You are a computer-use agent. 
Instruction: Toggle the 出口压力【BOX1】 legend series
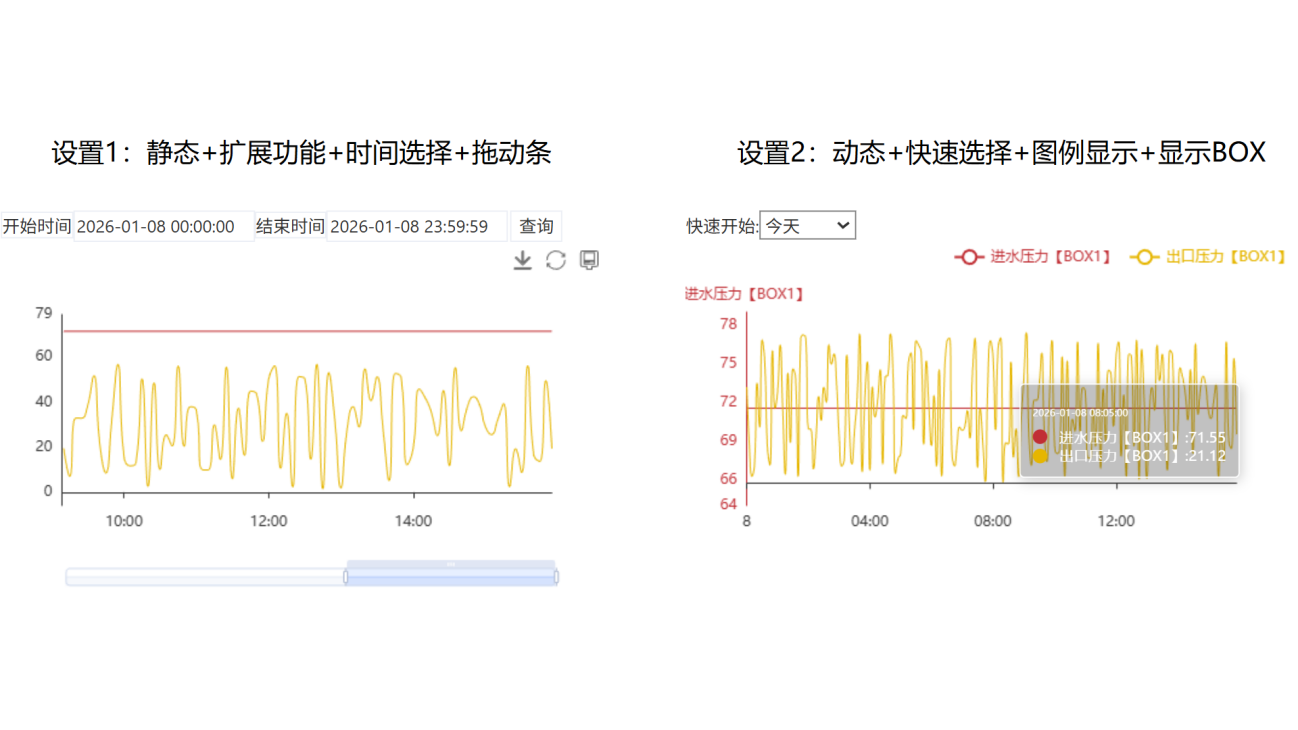[1207, 257]
